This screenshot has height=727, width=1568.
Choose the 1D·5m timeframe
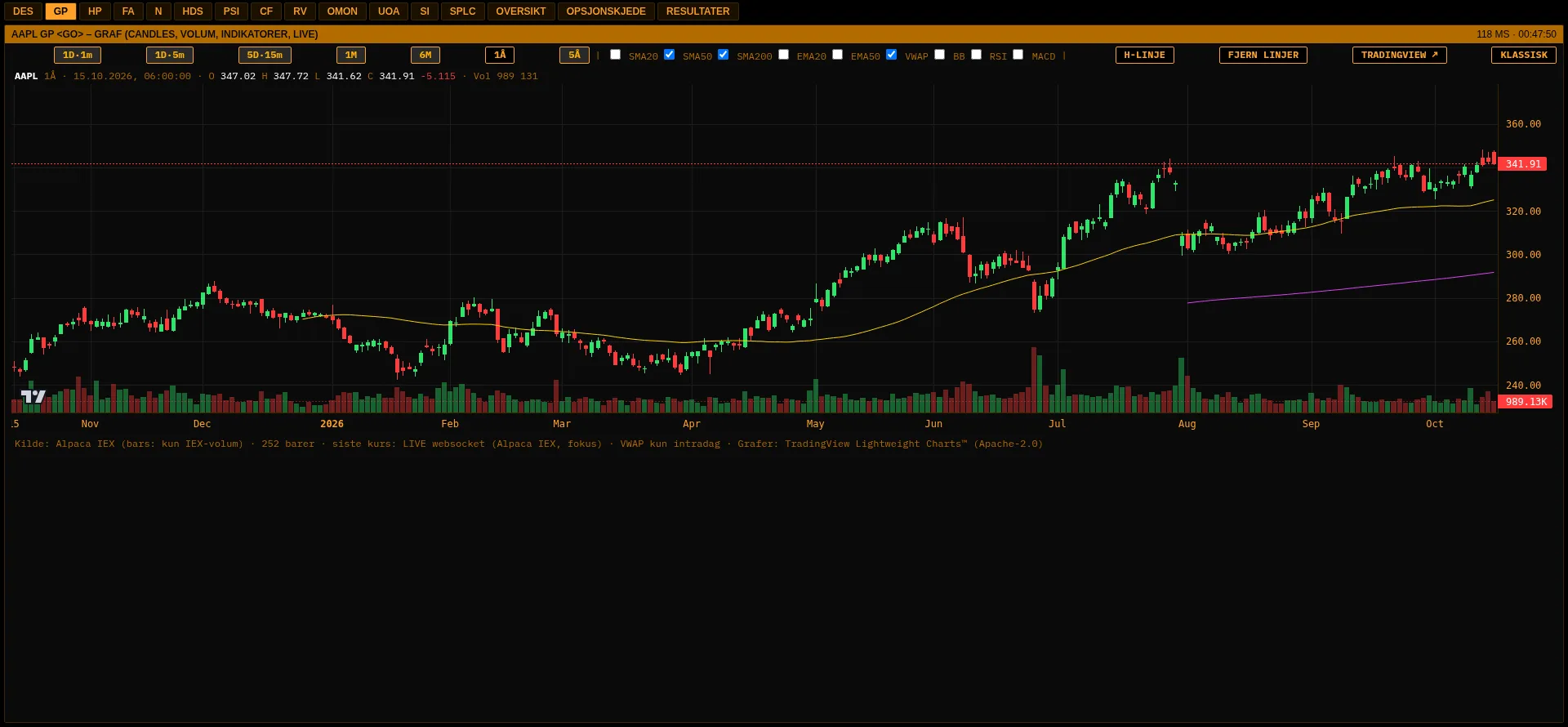(170, 55)
